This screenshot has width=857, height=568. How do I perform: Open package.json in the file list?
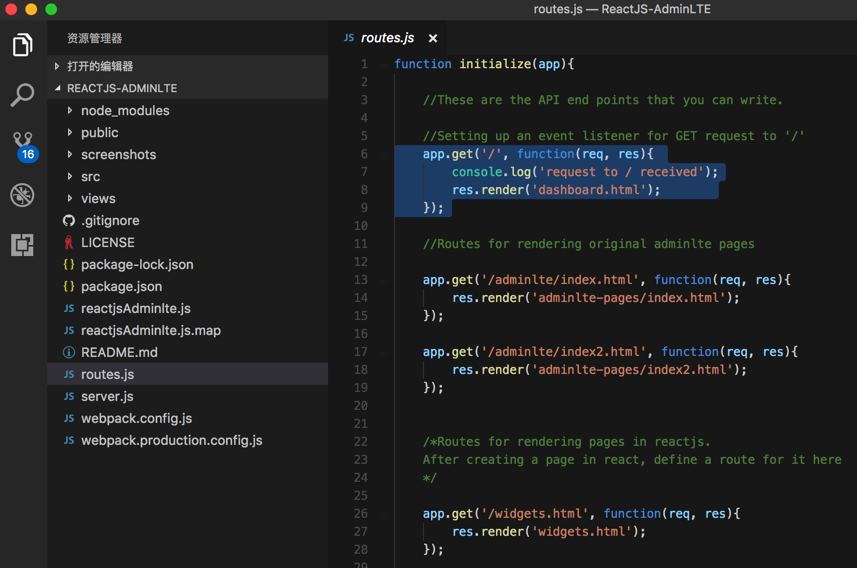[121, 287]
